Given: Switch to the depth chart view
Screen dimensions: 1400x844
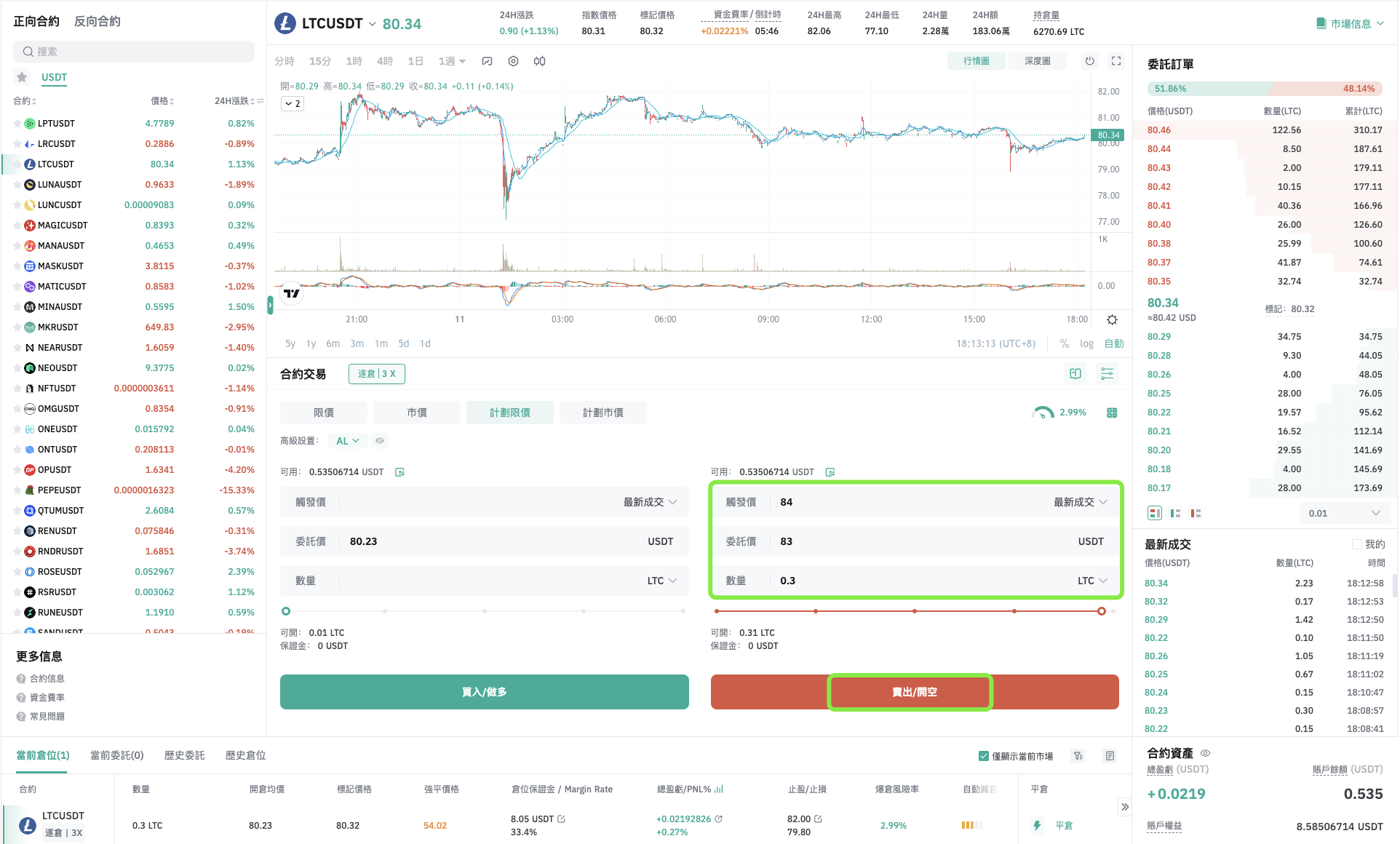Looking at the screenshot, I should coord(1037,61).
